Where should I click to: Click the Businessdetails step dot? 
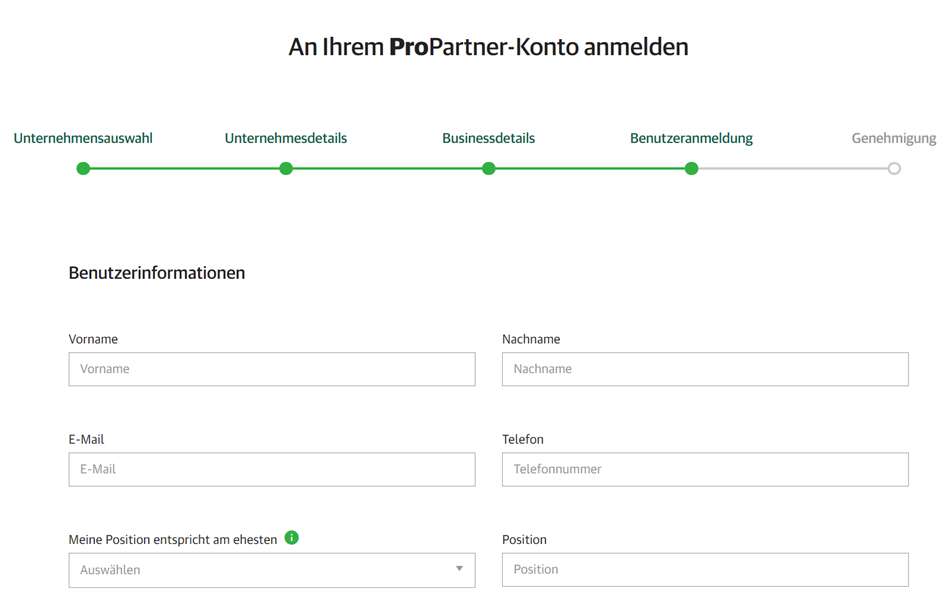tap(489, 169)
